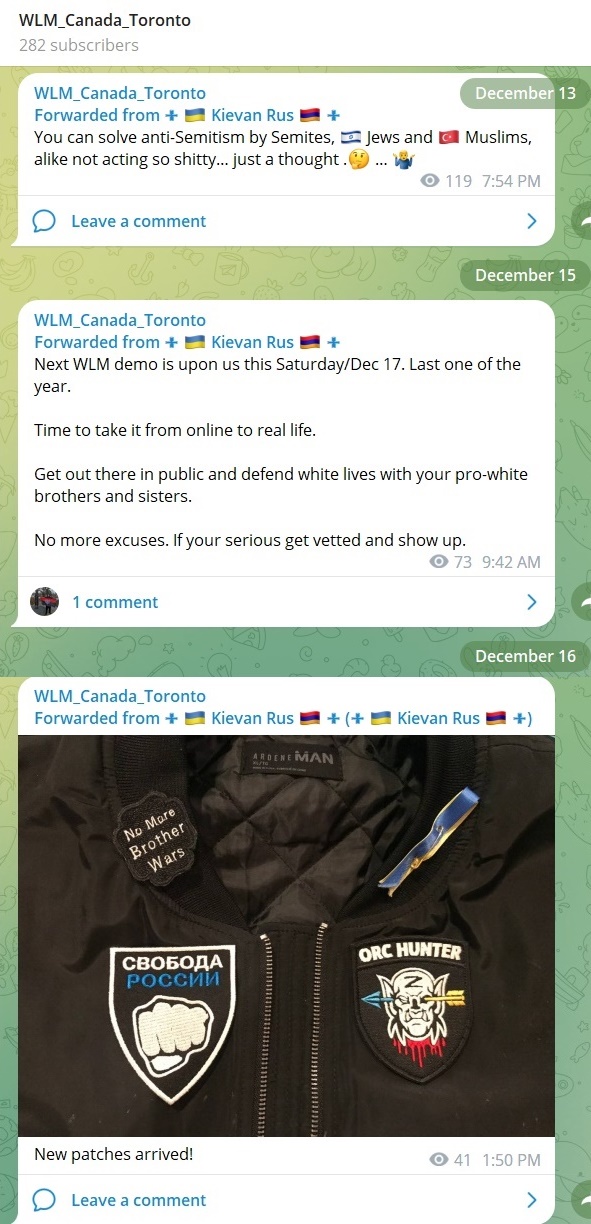
Task: Click the eye views icon showing 73
Action: pos(438,562)
